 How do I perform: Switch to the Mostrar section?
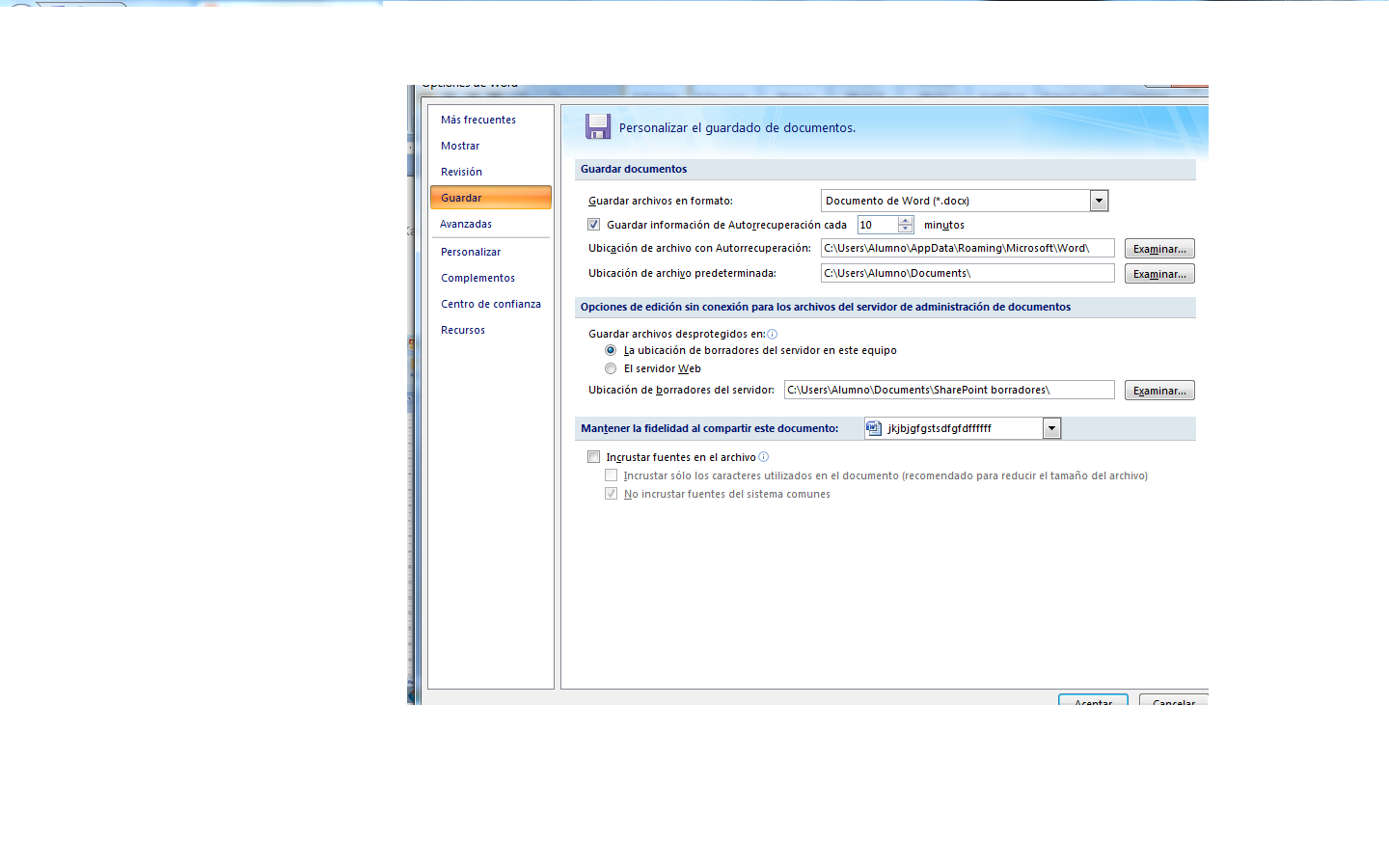point(460,145)
